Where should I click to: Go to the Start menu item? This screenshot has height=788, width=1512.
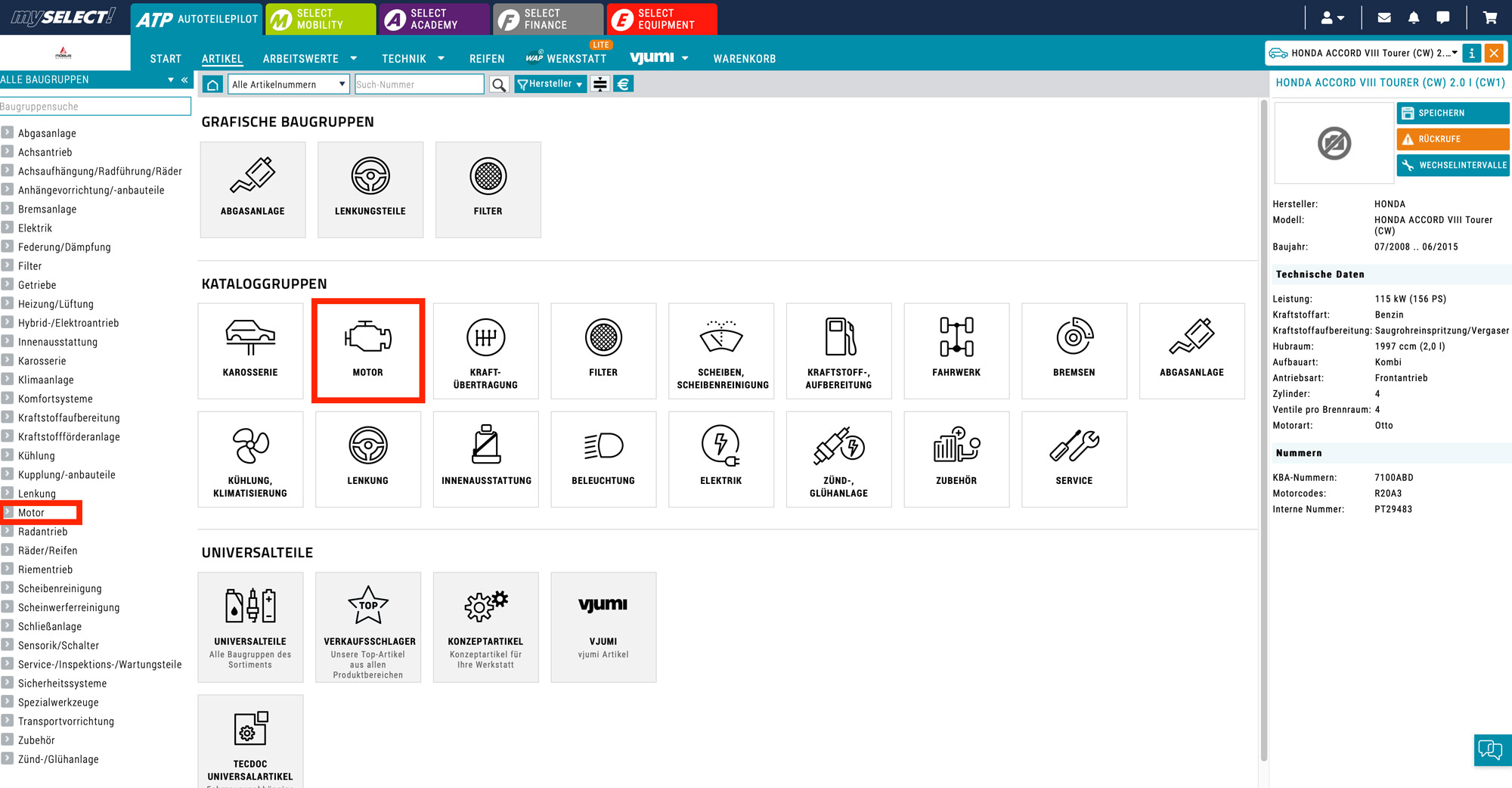coord(166,58)
